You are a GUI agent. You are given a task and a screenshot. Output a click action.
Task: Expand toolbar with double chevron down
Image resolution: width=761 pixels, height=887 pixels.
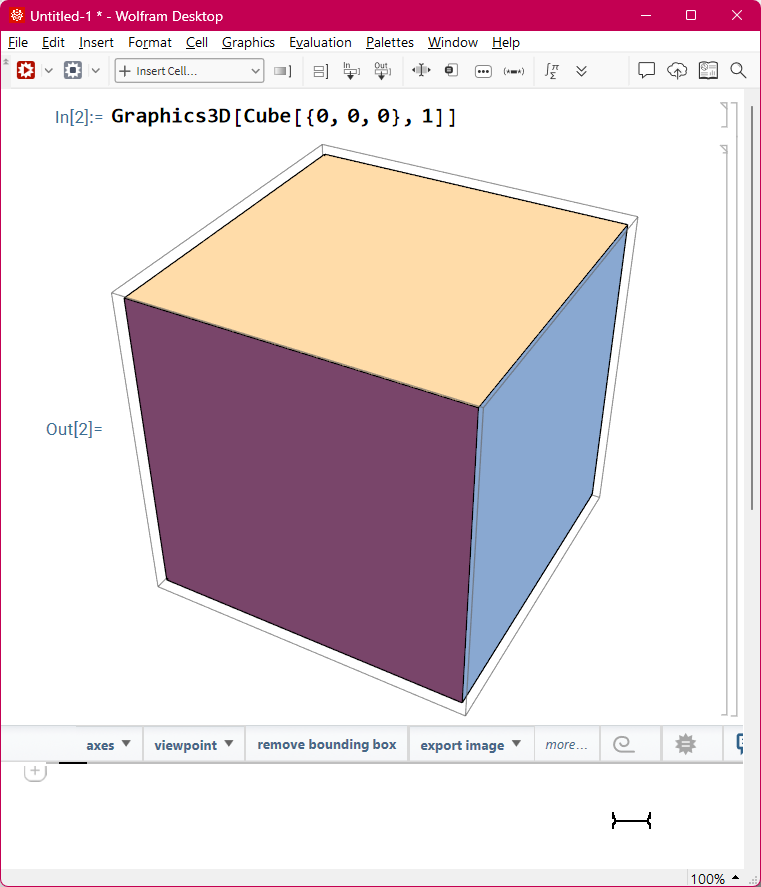(581, 71)
